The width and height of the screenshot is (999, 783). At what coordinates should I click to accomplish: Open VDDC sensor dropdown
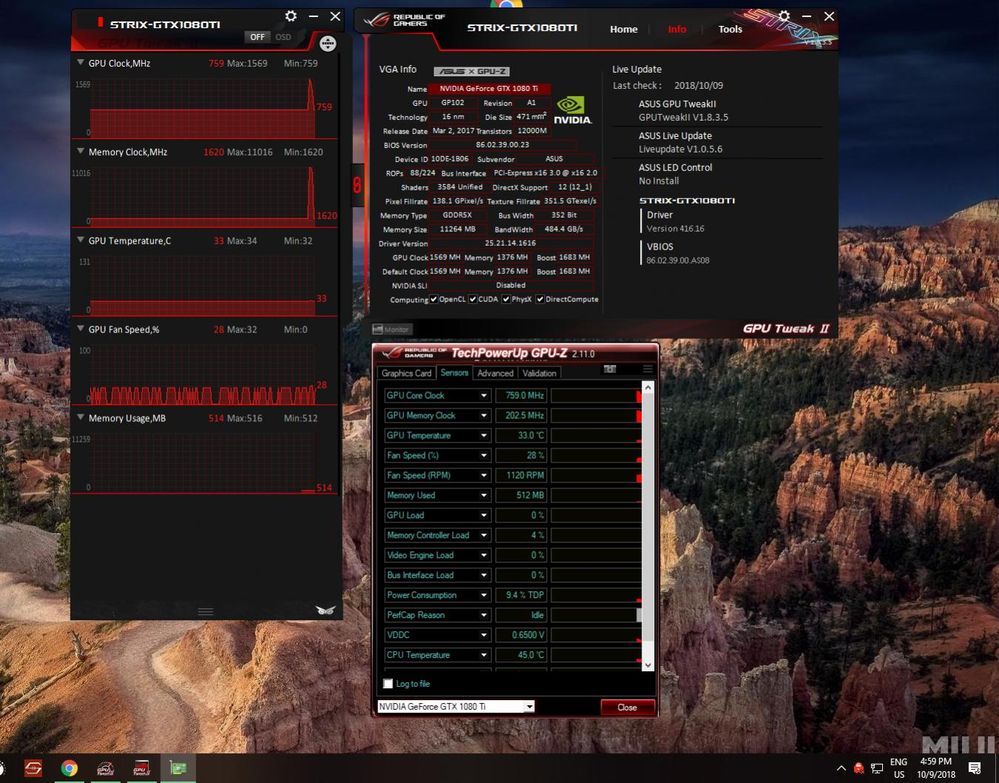[484, 635]
